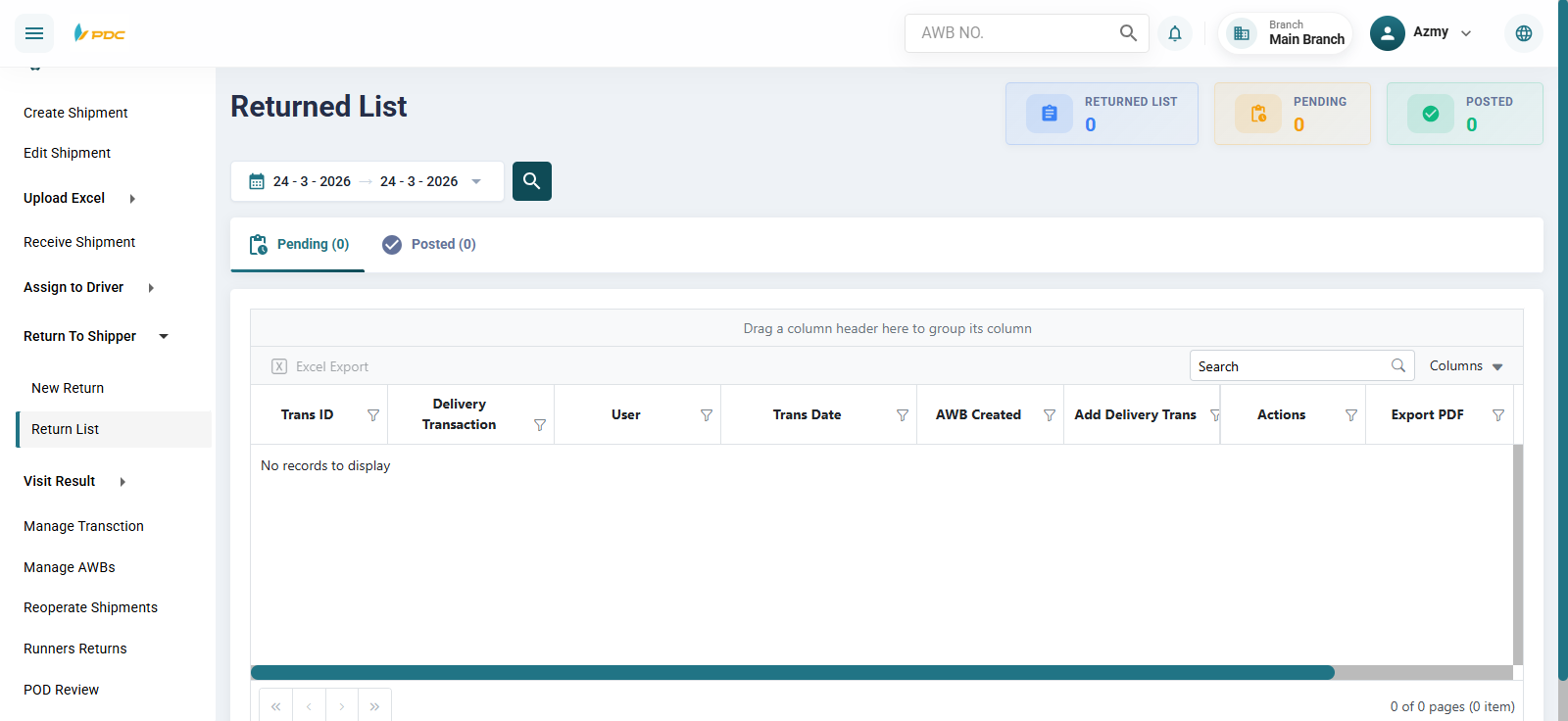
Task: Open New Return in sidebar
Action: pyautogui.click(x=68, y=388)
